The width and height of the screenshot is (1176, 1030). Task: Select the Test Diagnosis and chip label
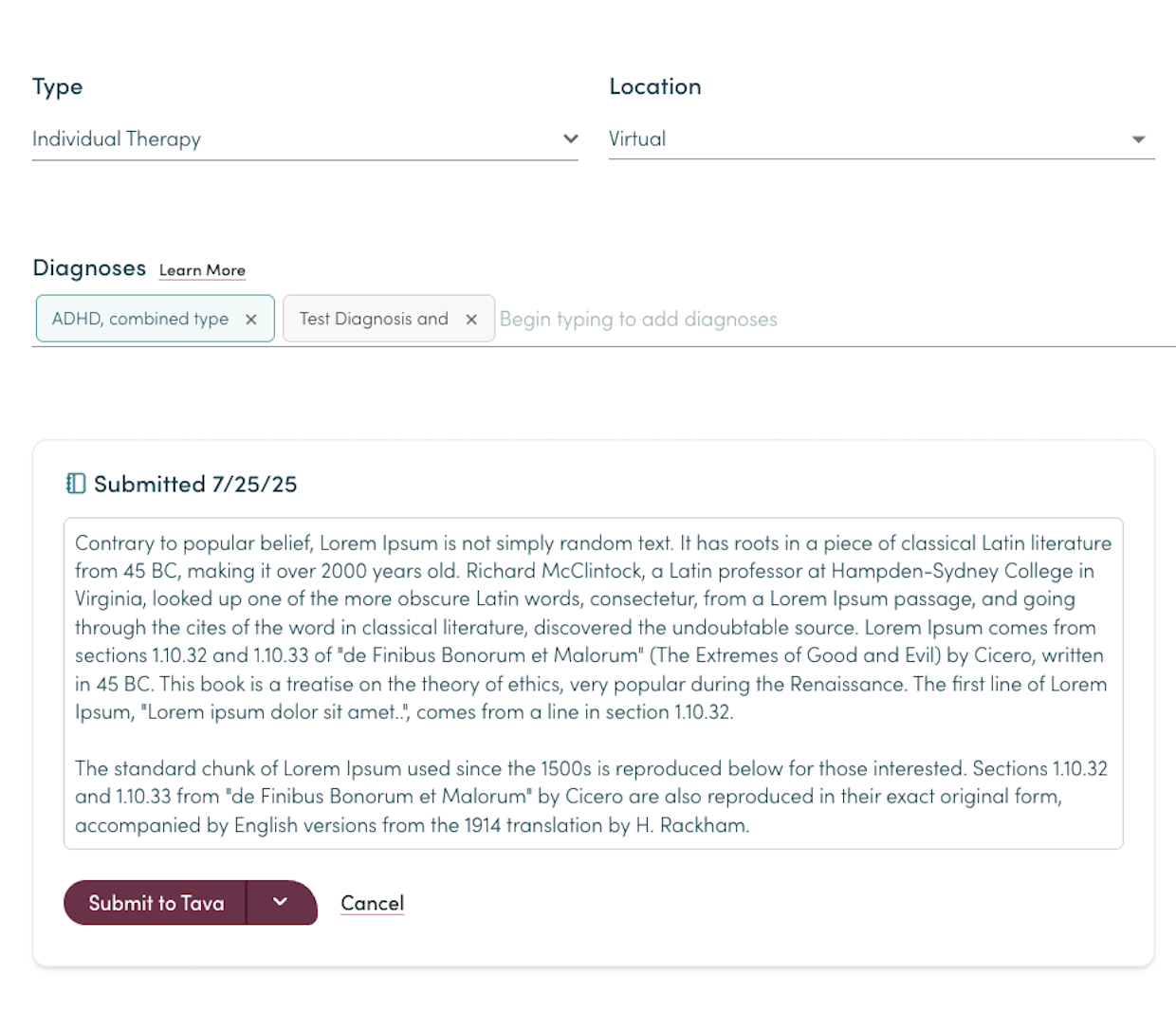coord(374,319)
